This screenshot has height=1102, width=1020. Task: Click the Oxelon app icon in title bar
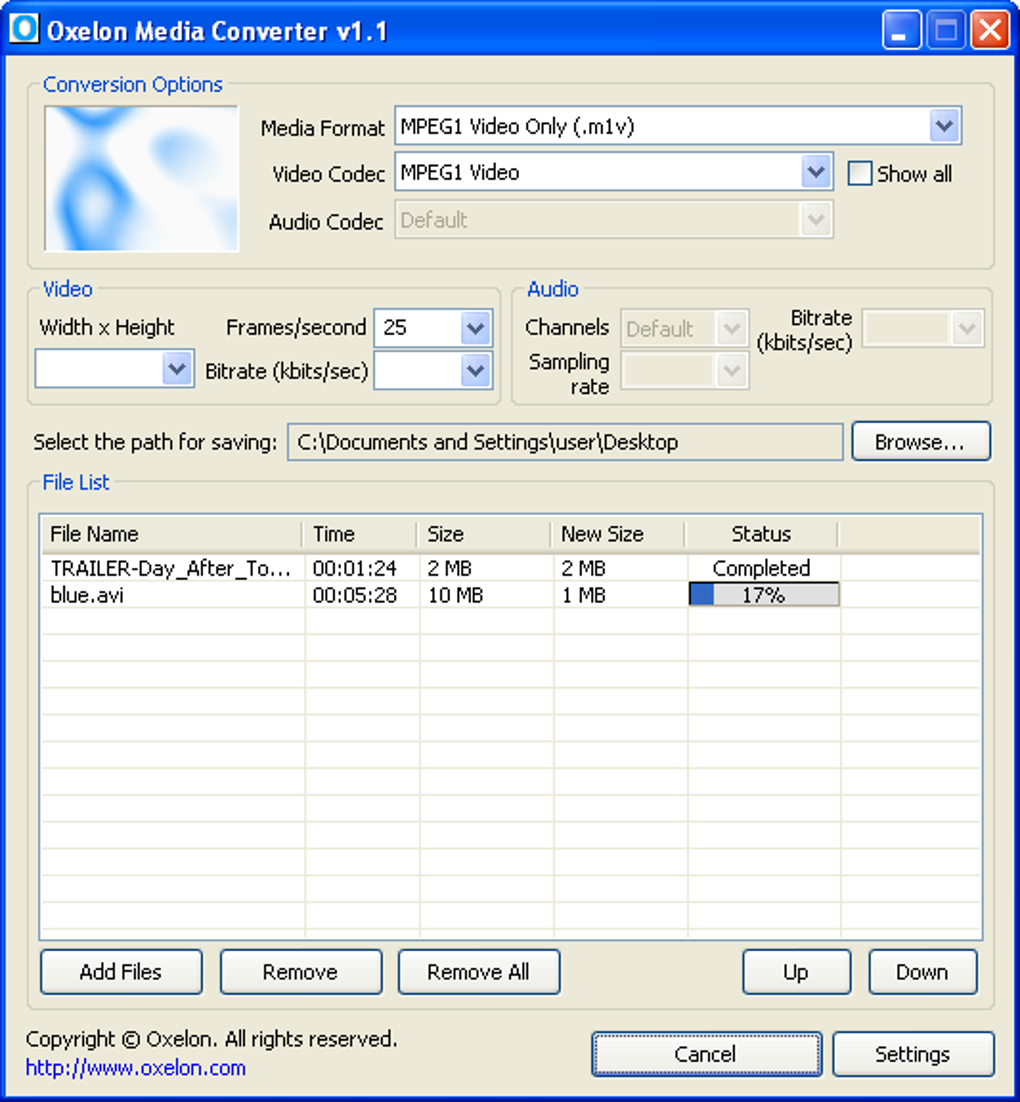tap(24, 30)
